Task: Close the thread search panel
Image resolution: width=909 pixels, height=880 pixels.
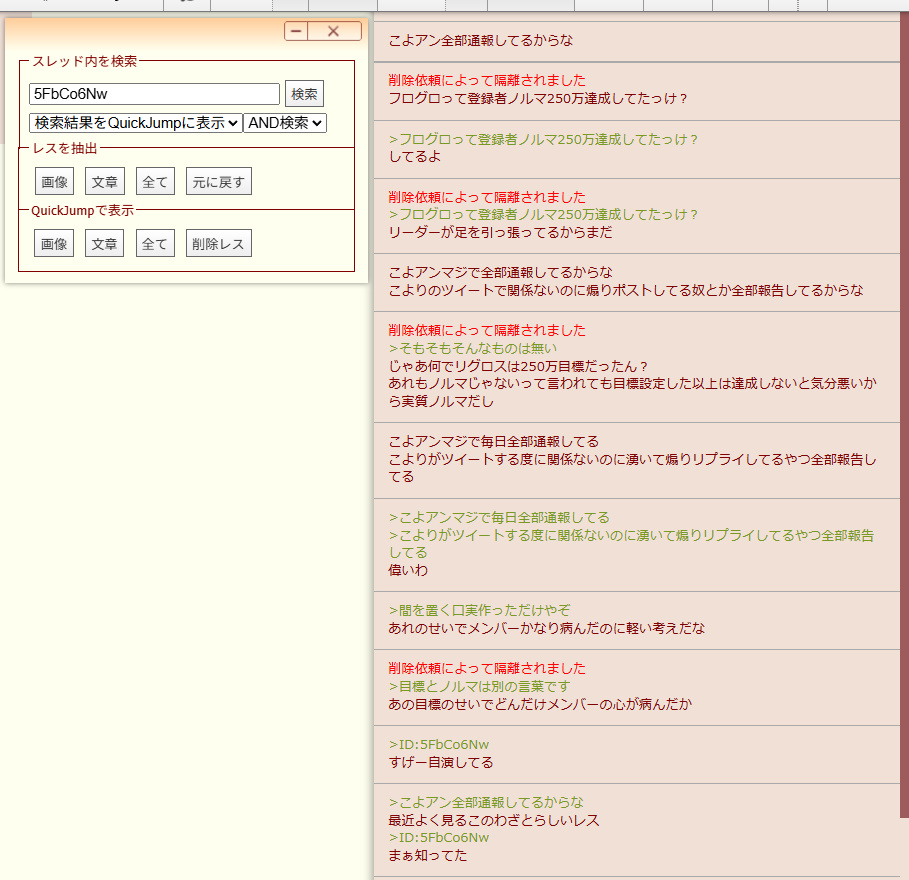Action: coord(334,31)
